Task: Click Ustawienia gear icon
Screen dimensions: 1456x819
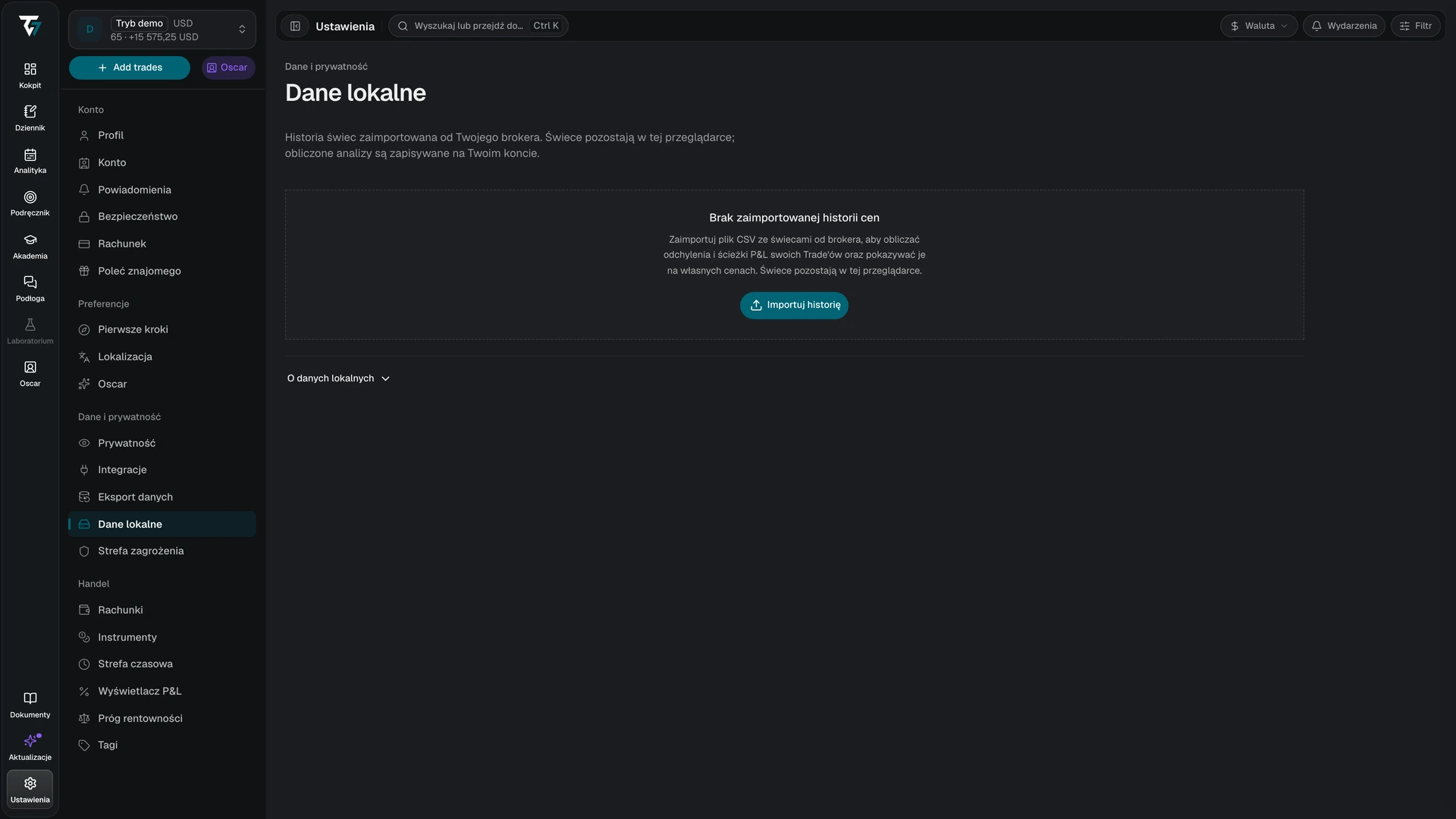Action: 30,789
